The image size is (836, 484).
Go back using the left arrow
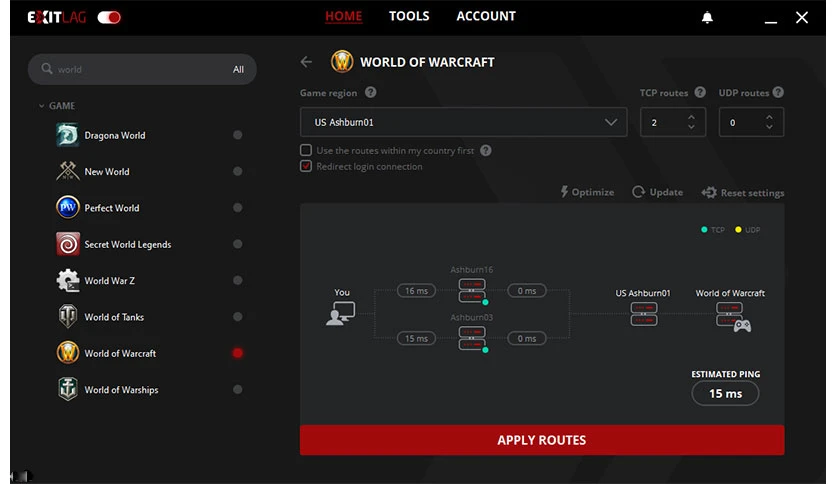pyautogui.click(x=306, y=62)
